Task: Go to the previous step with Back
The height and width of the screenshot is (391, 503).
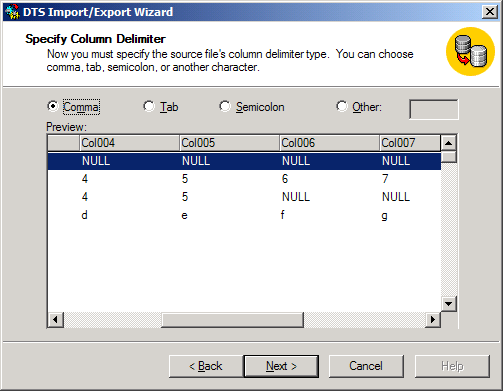Action: point(206,366)
